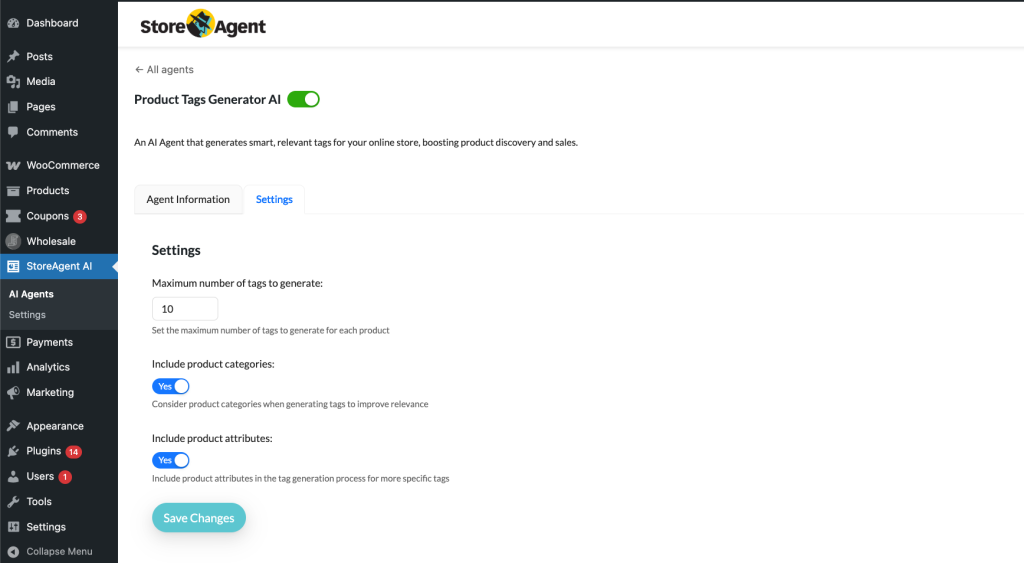This screenshot has width=1024, height=563.
Task: Expand the Users menu item
Action: tap(40, 477)
